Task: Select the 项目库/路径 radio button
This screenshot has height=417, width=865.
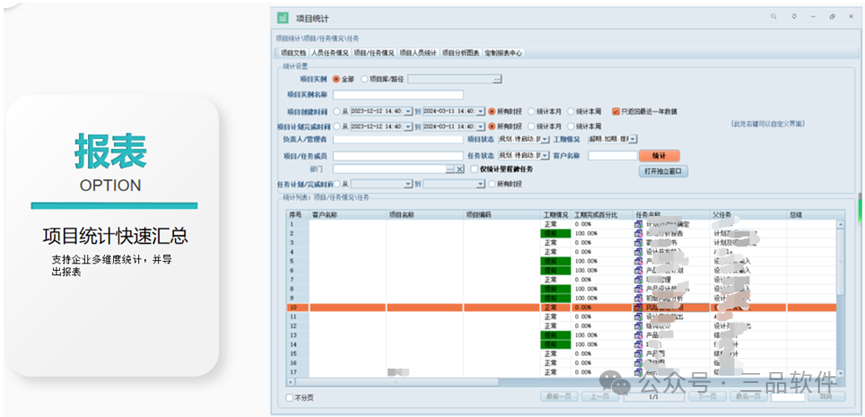Action: [x=364, y=78]
